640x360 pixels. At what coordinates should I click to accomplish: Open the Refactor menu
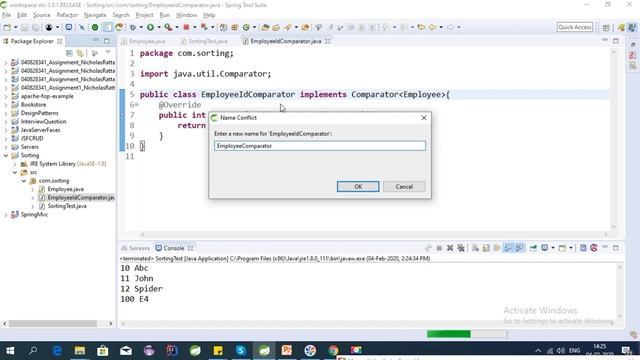point(67,15)
